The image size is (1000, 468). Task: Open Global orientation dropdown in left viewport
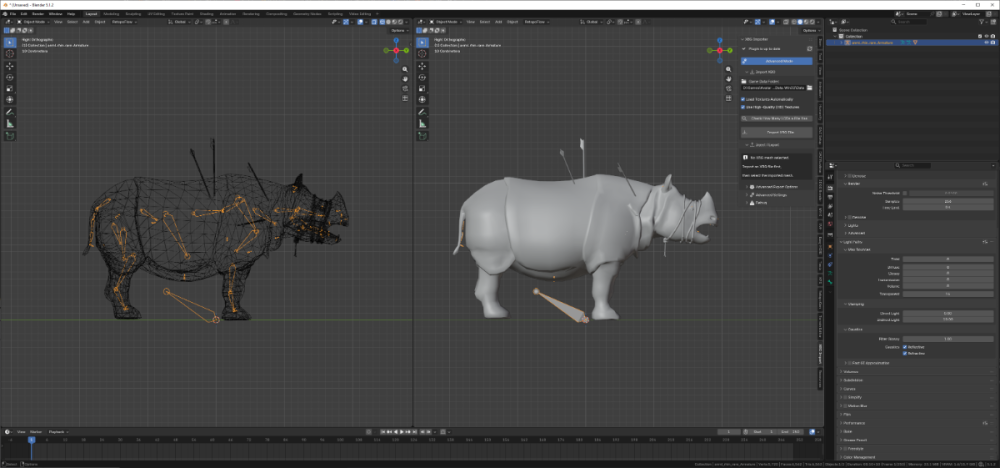180,22
